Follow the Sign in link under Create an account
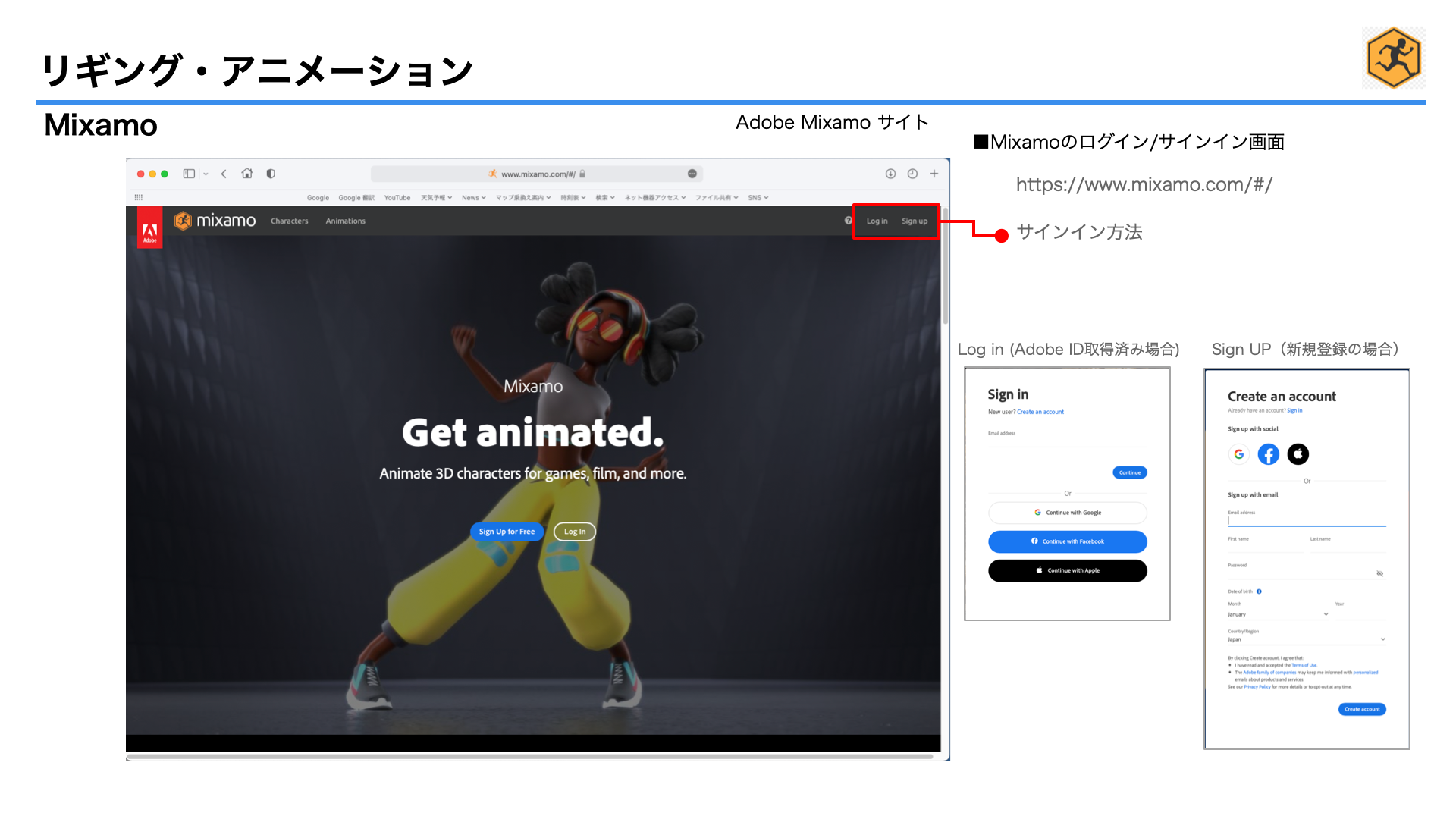 click(x=1294, y=410)
